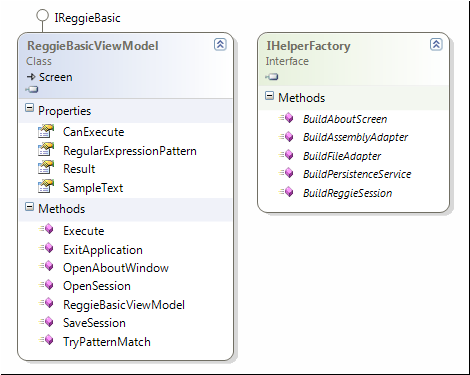The height and width of the screenshot is (375, 470).
Task: Click the SaveSession method icon
Action: coord(46,322)
